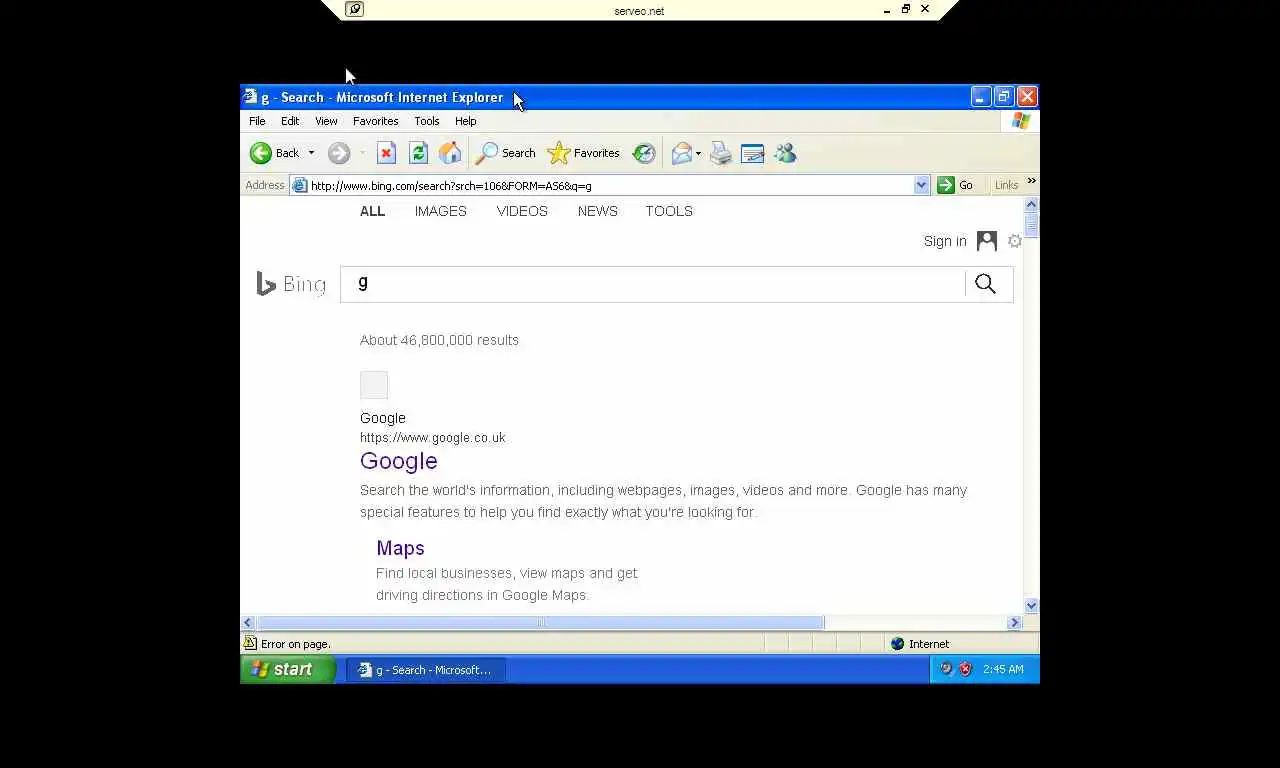Open the Google result title link

point(399,461)
